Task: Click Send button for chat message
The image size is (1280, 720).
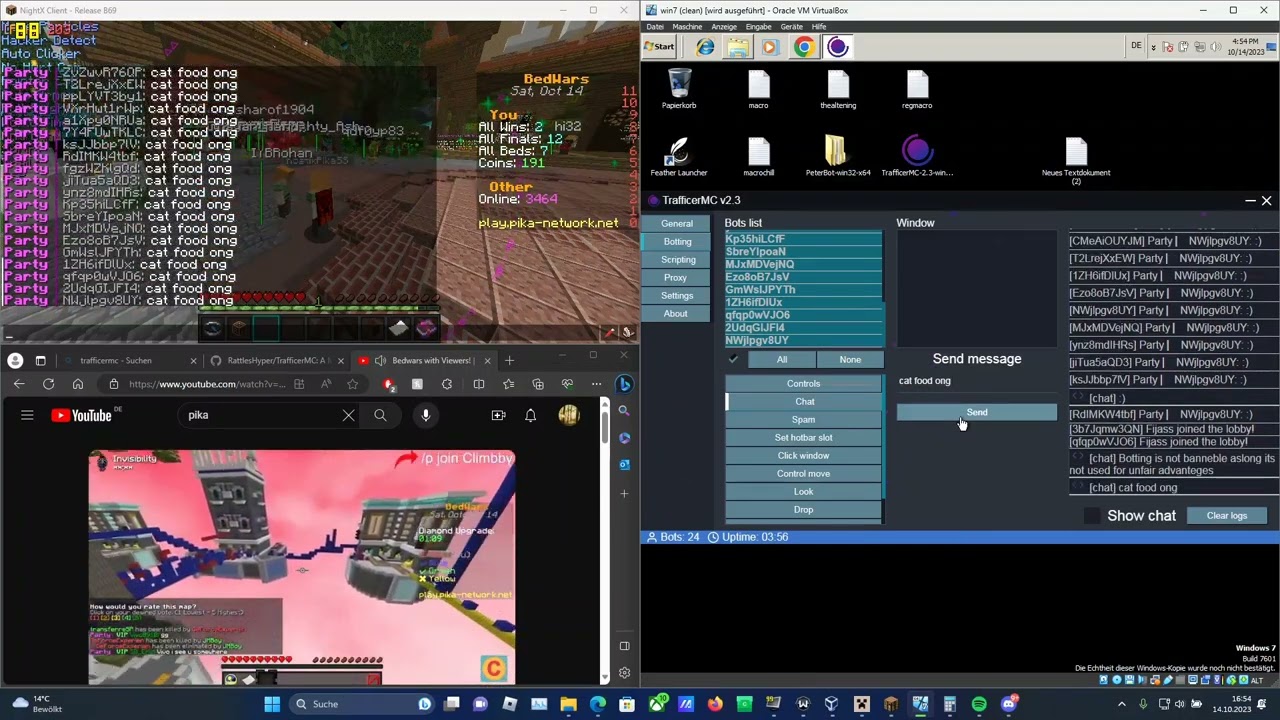Action: (976, 412)
